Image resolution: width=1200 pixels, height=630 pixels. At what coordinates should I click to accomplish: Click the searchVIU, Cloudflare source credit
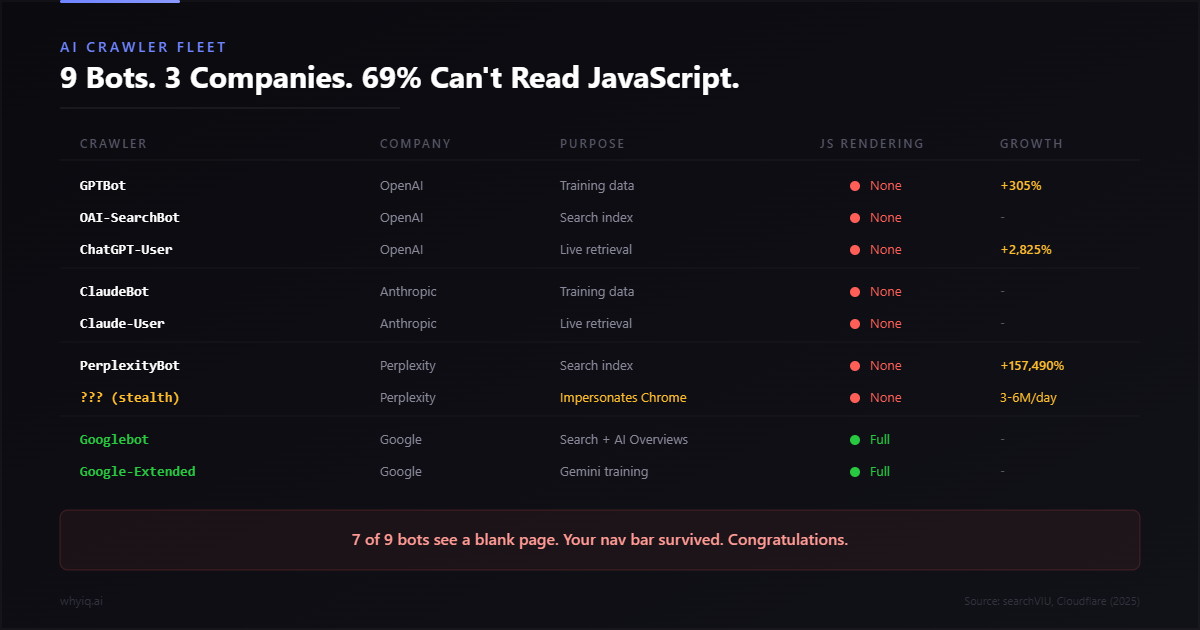point(1052,601)
